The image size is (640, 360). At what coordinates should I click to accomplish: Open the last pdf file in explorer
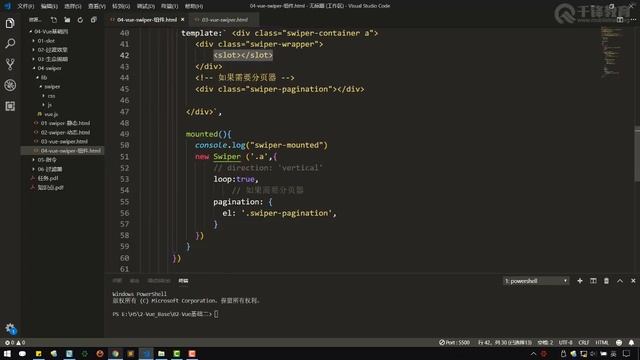point(51,187)
